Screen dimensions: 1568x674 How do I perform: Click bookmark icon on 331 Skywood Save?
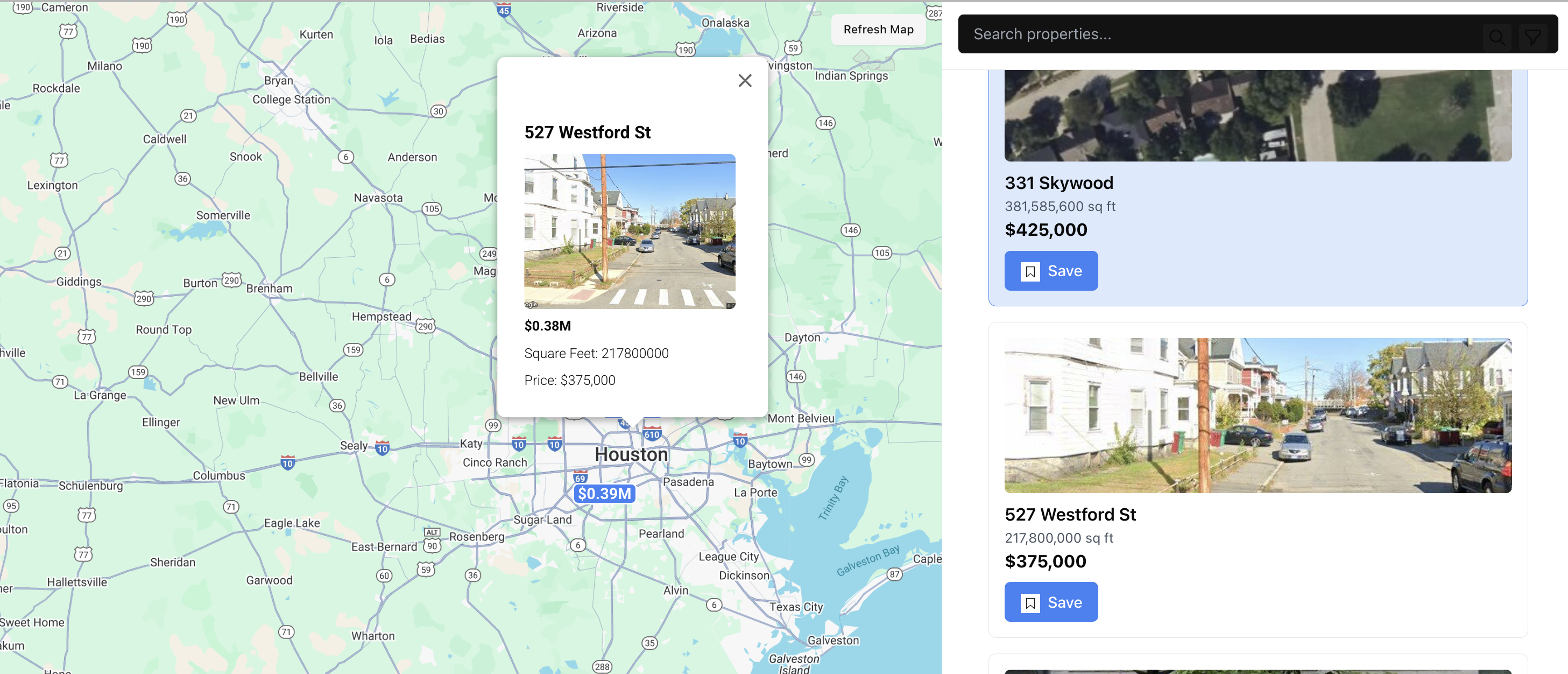pos(1030,271)
